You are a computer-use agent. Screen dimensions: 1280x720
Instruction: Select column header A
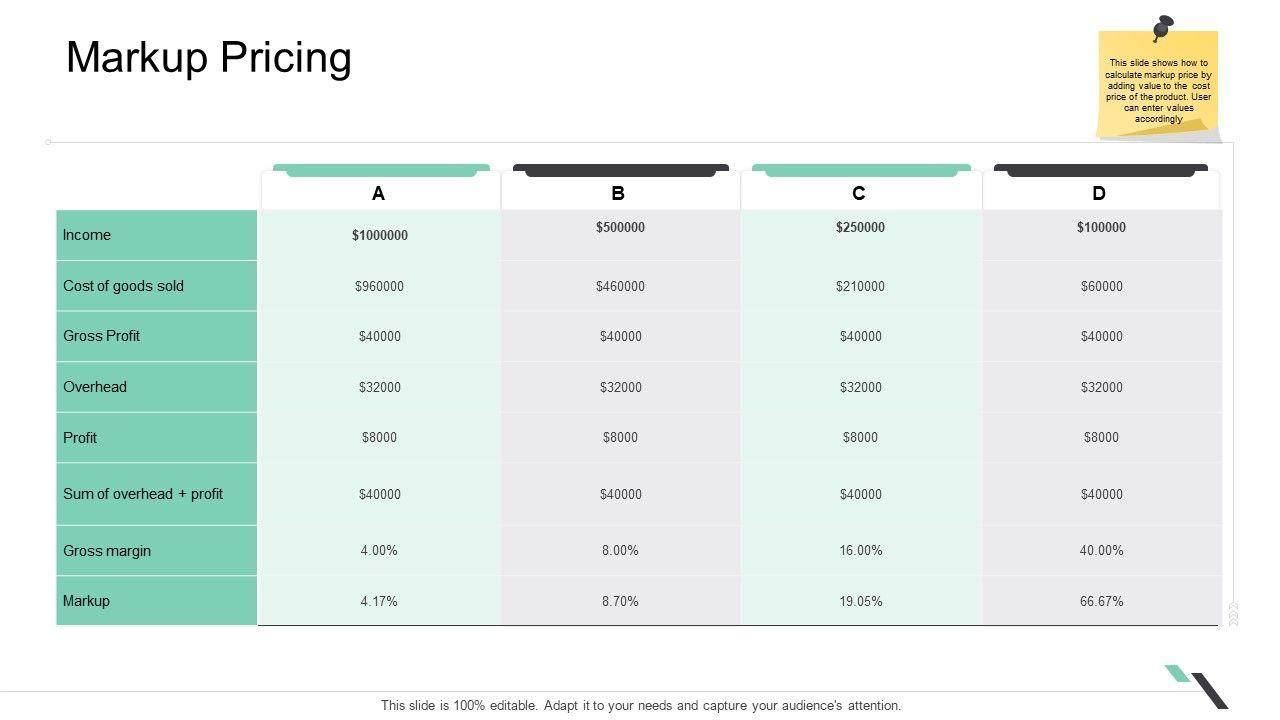378,194
